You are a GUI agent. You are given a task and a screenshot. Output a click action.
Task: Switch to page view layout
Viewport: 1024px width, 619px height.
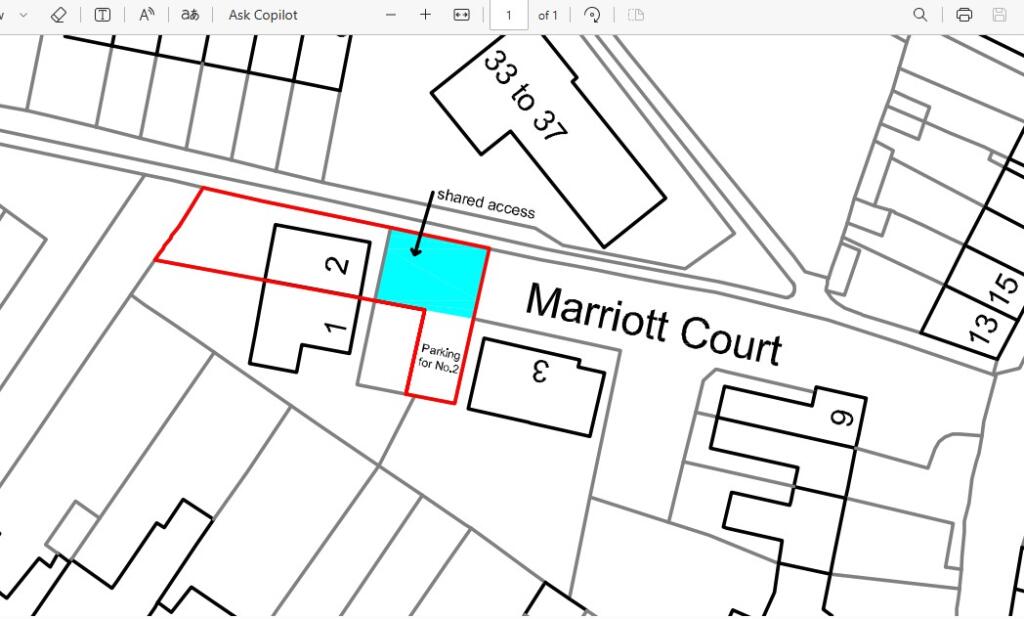pos(636,15)
